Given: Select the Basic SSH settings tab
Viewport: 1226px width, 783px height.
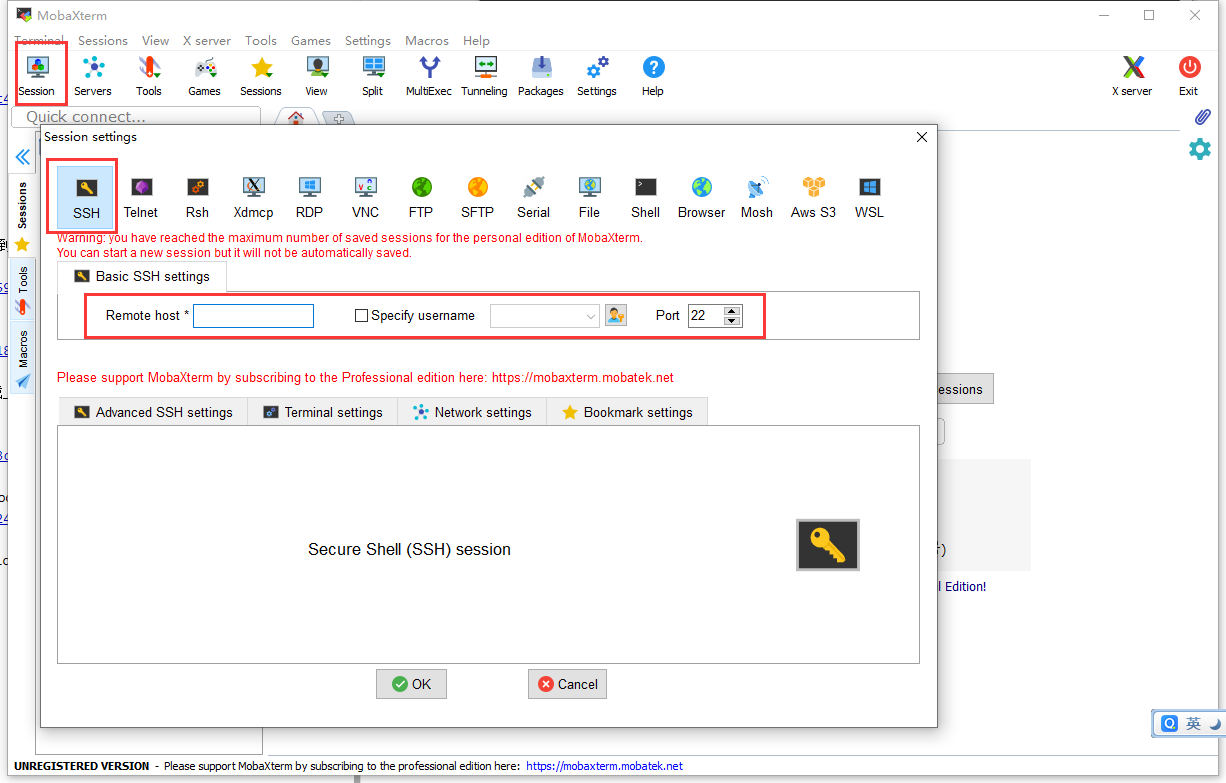Looking at the screenshot, I should click(142, 276).
